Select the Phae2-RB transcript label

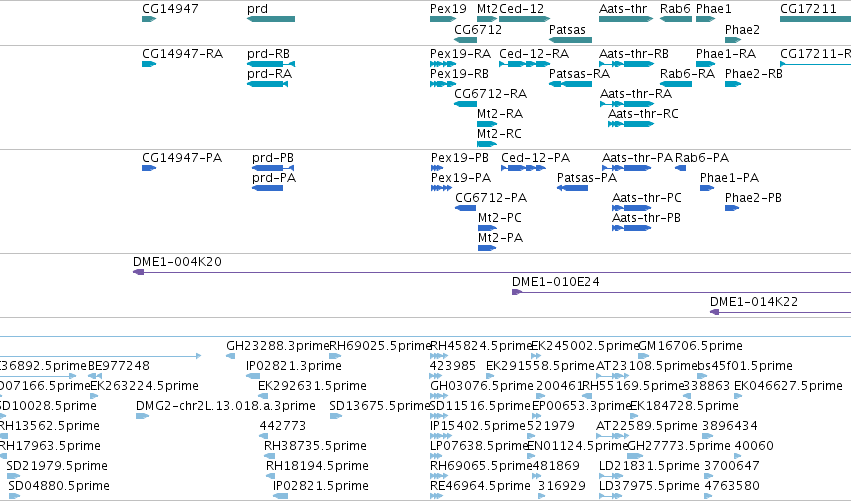click(754, 74)
